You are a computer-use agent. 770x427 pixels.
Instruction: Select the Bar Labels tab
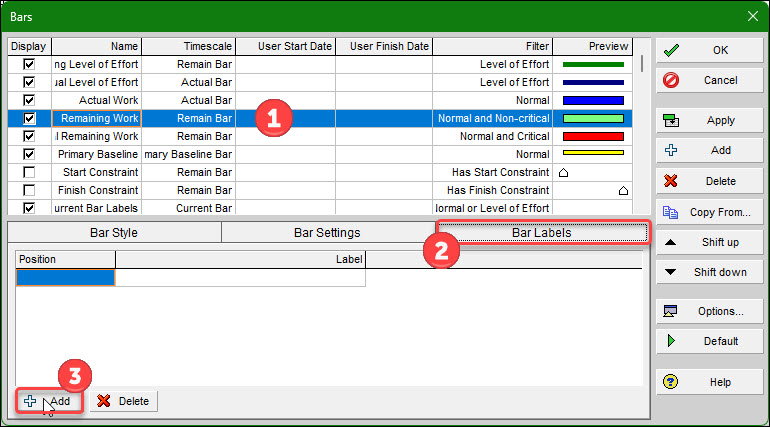coord(542,233)
